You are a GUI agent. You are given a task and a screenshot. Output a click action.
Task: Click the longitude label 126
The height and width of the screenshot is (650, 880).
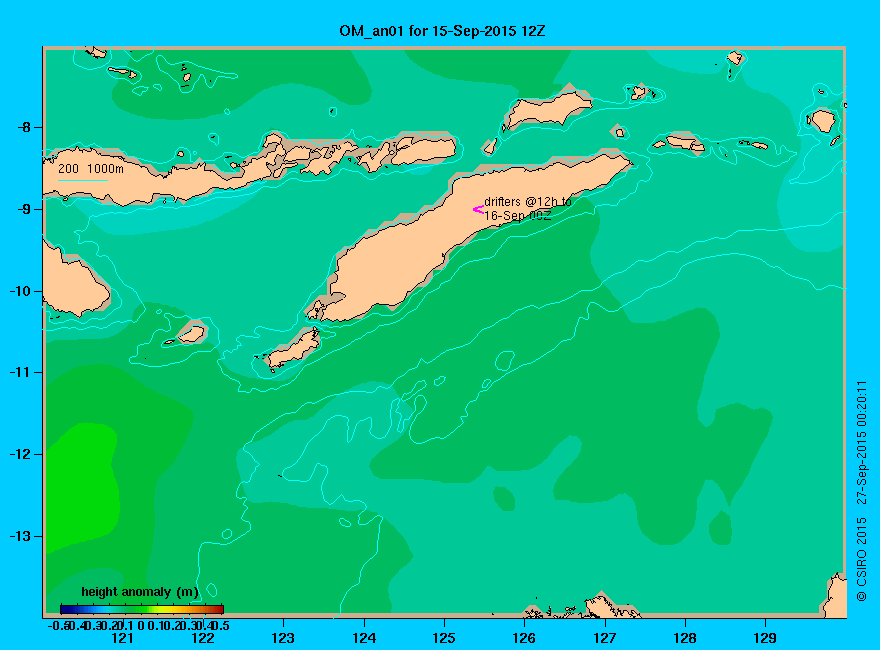coord(524,638)
